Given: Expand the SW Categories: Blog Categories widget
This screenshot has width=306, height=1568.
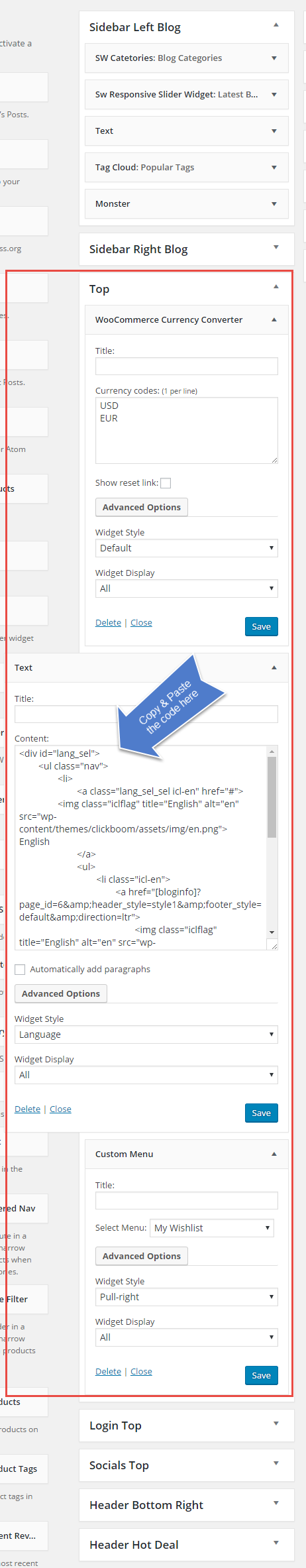Looking at the screenshot, I should coord(274,58).
